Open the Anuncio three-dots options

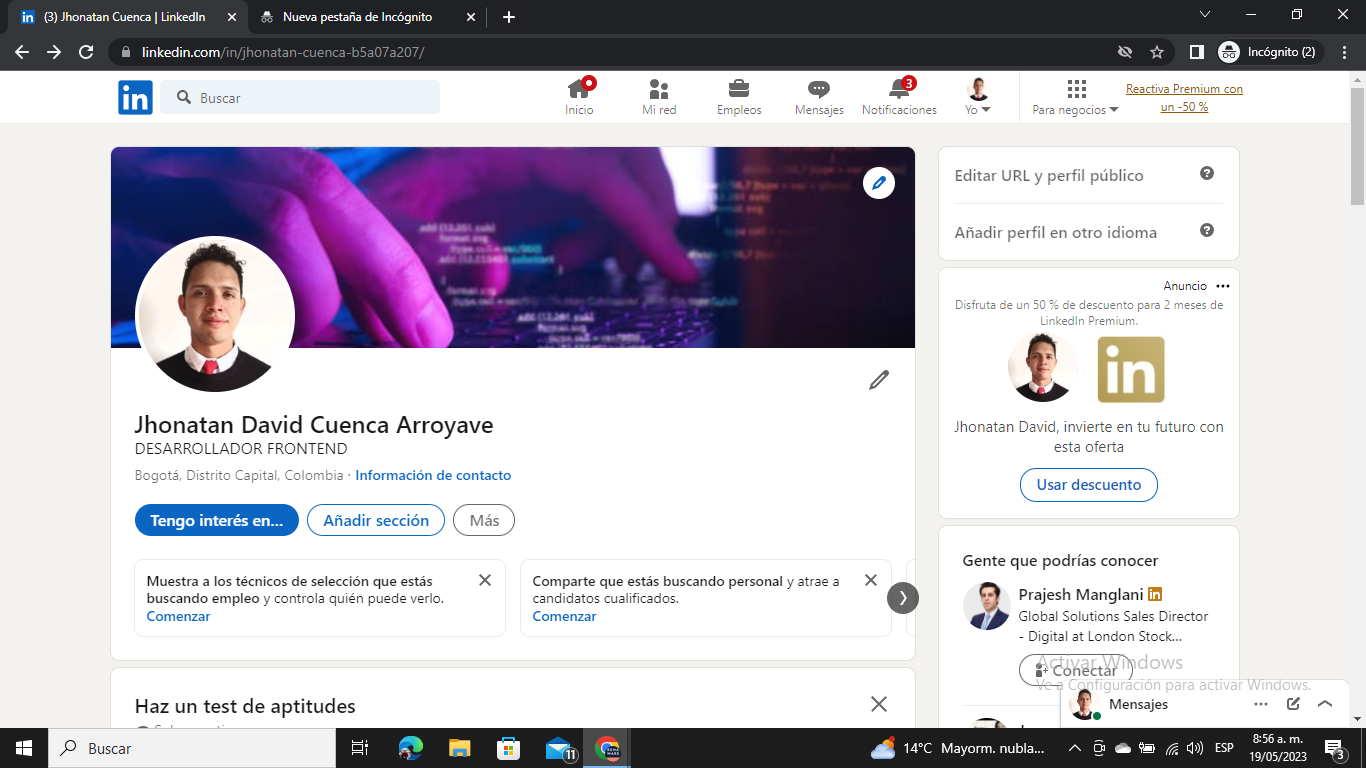click(1223, 286)
